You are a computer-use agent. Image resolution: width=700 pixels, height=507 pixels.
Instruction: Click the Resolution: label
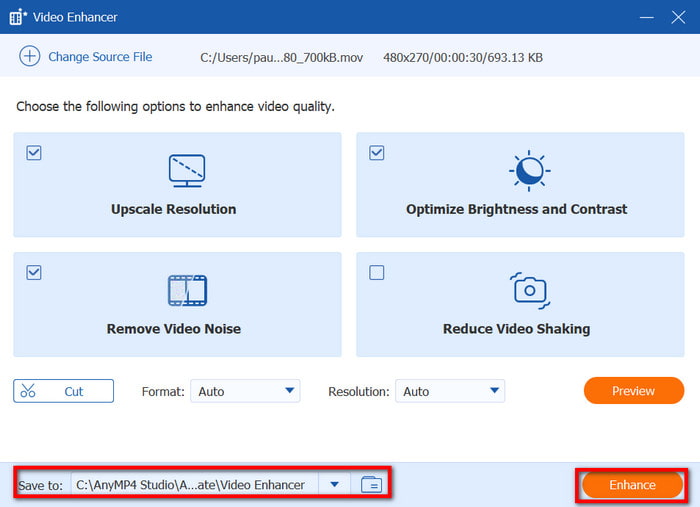[x=358, y=391]
